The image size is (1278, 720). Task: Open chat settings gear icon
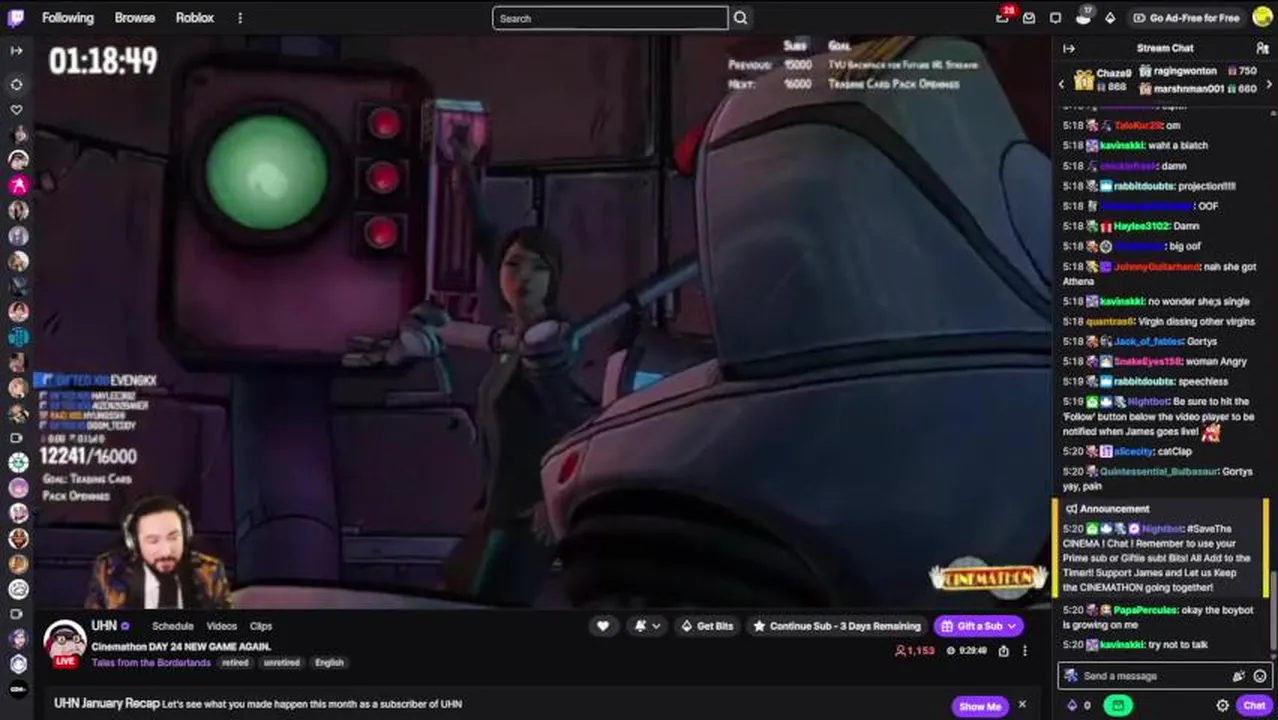click(x=1222, y=705)
